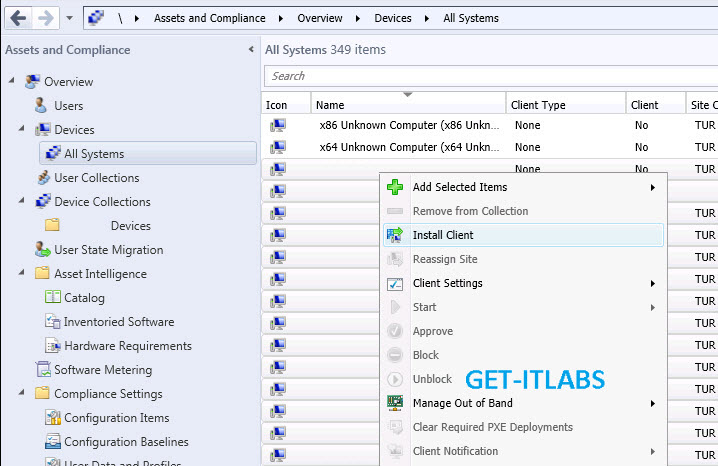
Task: Choose Install Client from context menu
Action: (x=443, y=235)
